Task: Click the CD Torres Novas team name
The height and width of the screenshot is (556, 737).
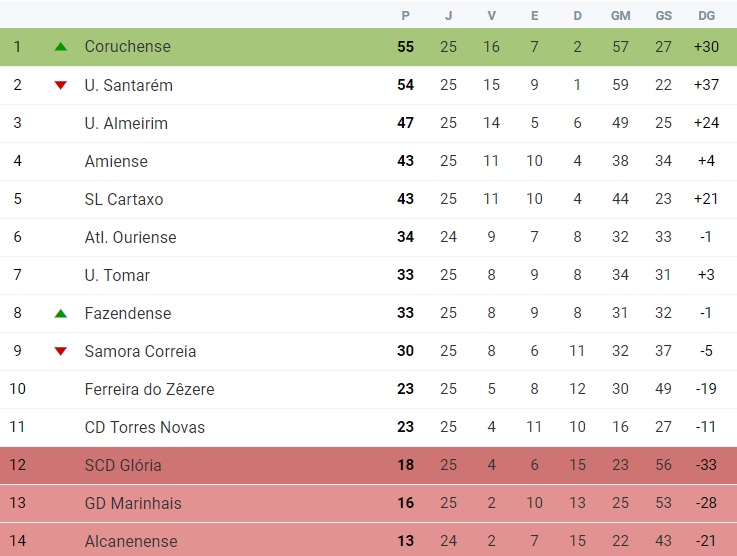Action: click(145, 427)
